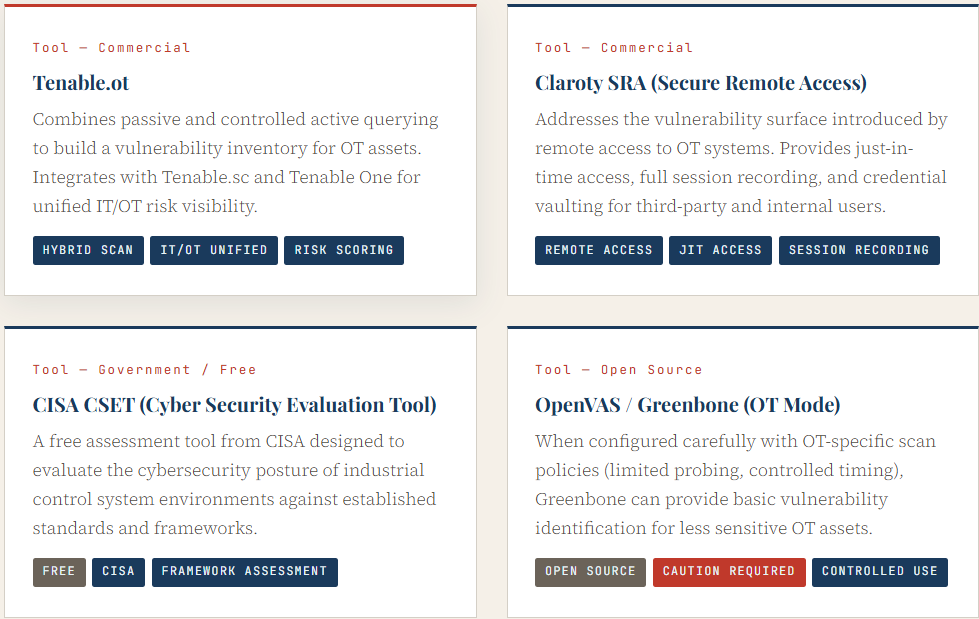Select the HYBRID SCAN tag
The image size is (979, 619).
coord(88,250)
